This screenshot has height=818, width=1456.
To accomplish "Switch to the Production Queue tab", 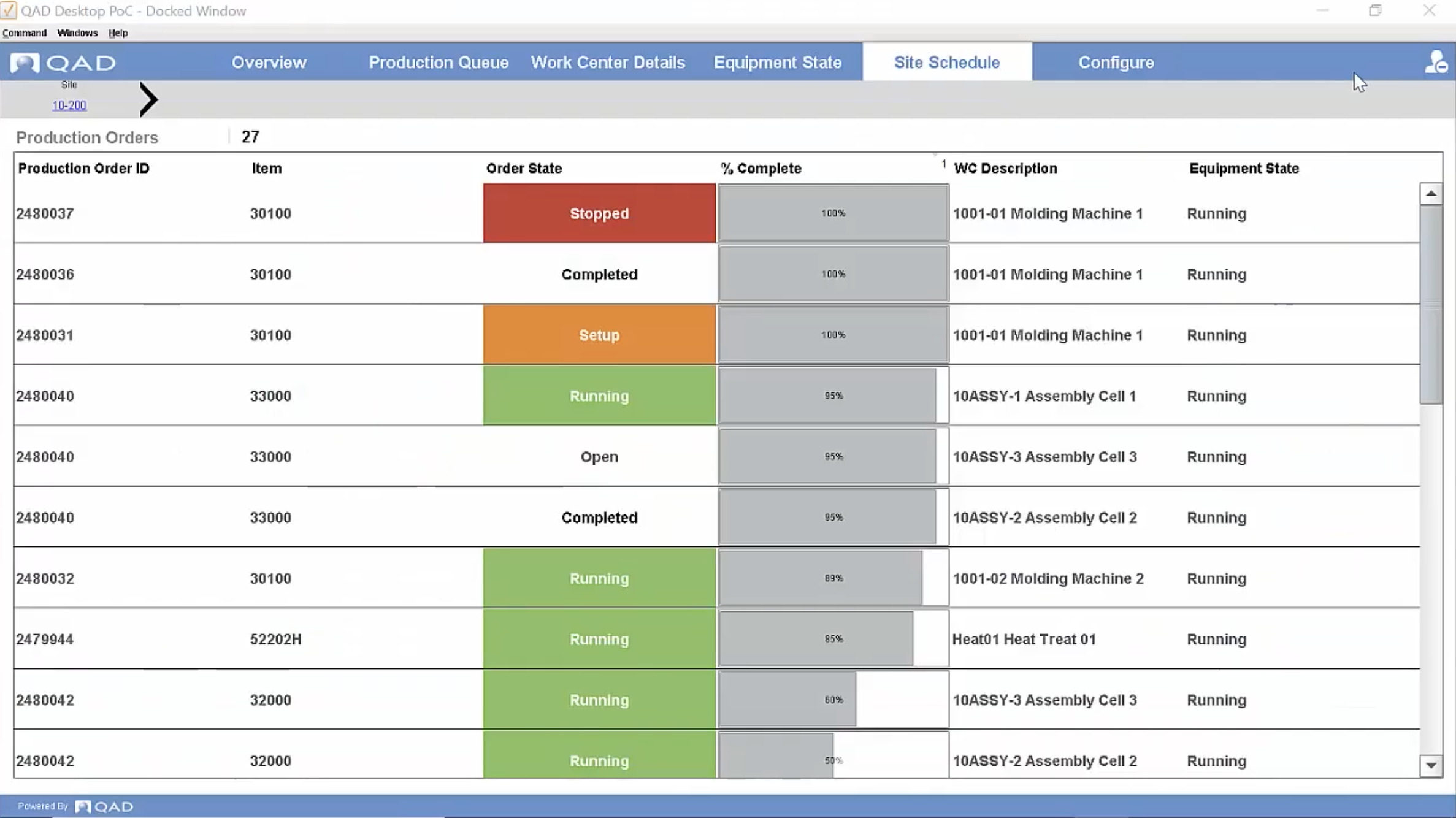I will click(x=439, y=62).
